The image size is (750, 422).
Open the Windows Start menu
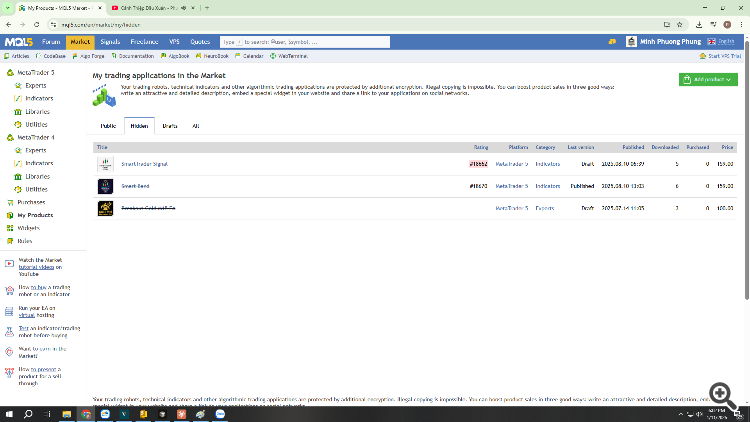[x=9, y=414]
